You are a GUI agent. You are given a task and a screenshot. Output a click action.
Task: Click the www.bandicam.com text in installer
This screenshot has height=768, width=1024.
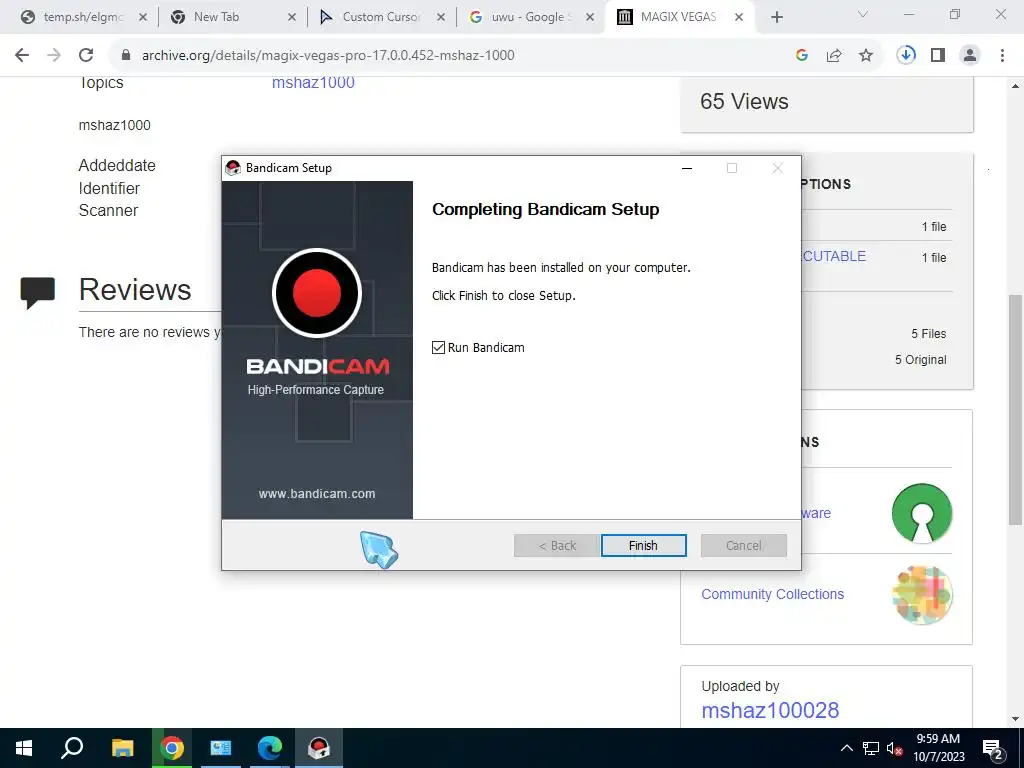317,494
